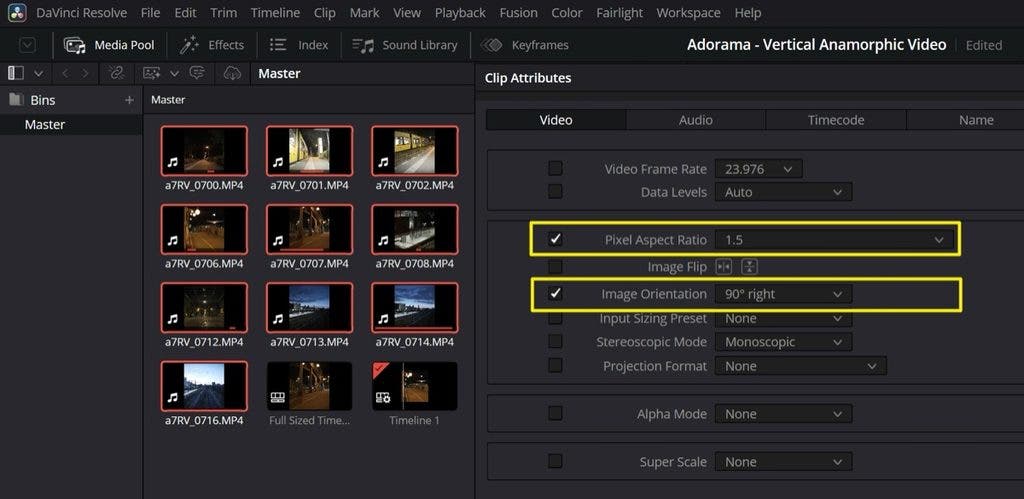Open the Playback menu
The width and height of the screenshot is (1024, 499).
click(x=460, y=12)
